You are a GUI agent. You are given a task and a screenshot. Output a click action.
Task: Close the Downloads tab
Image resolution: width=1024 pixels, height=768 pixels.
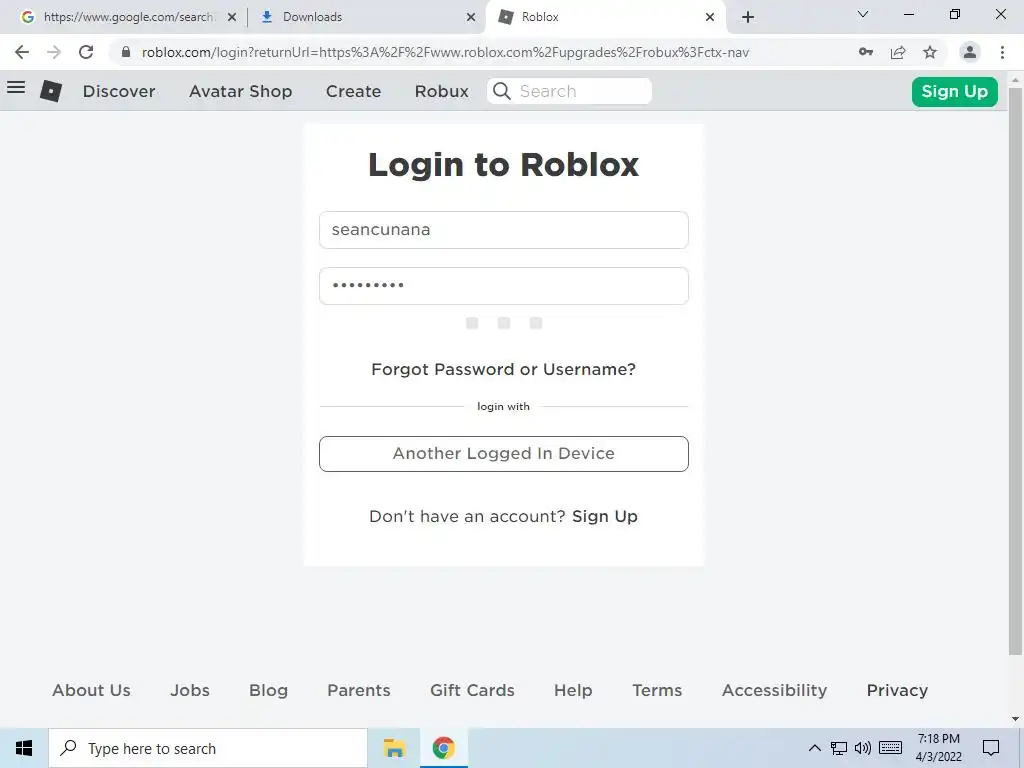coord(471,17)
